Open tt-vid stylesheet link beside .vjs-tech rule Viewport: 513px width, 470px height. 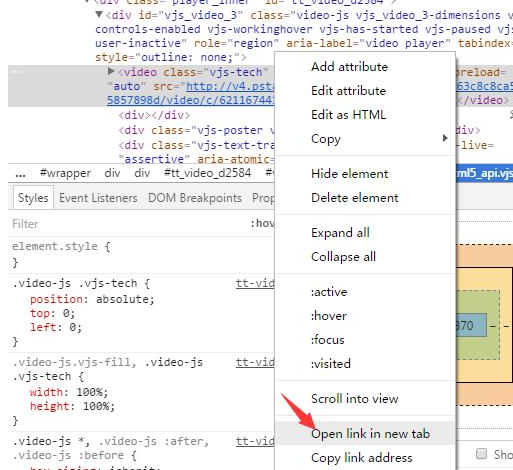pyautogui.click(x=255, y=283)
